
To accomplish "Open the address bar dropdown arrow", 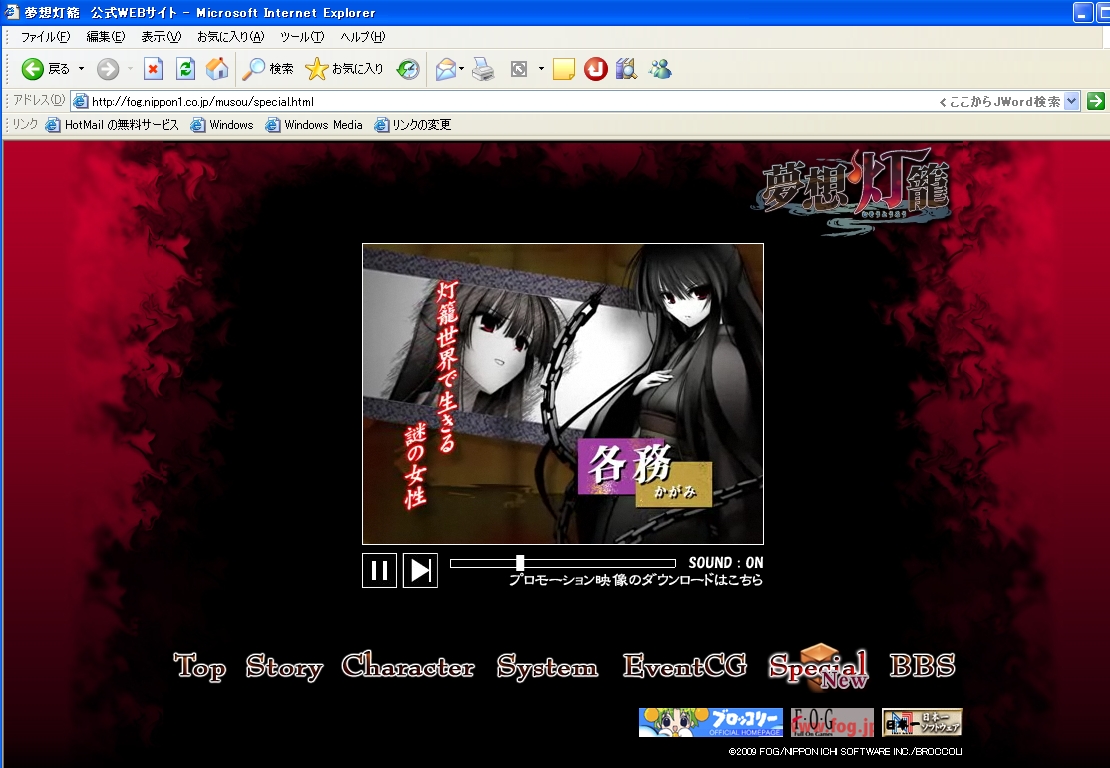I will click(x=1072, y=101).
